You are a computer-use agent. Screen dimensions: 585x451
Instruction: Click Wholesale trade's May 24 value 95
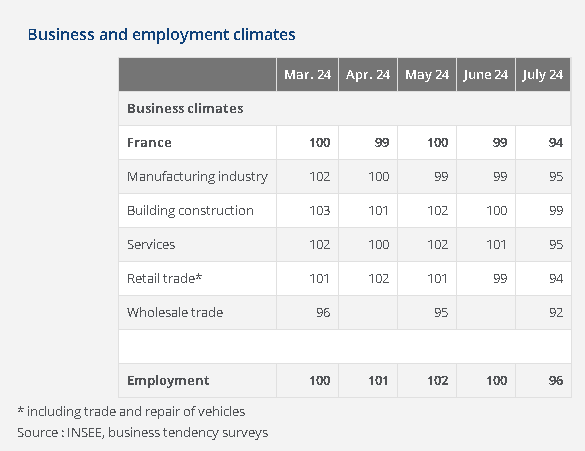441,313
